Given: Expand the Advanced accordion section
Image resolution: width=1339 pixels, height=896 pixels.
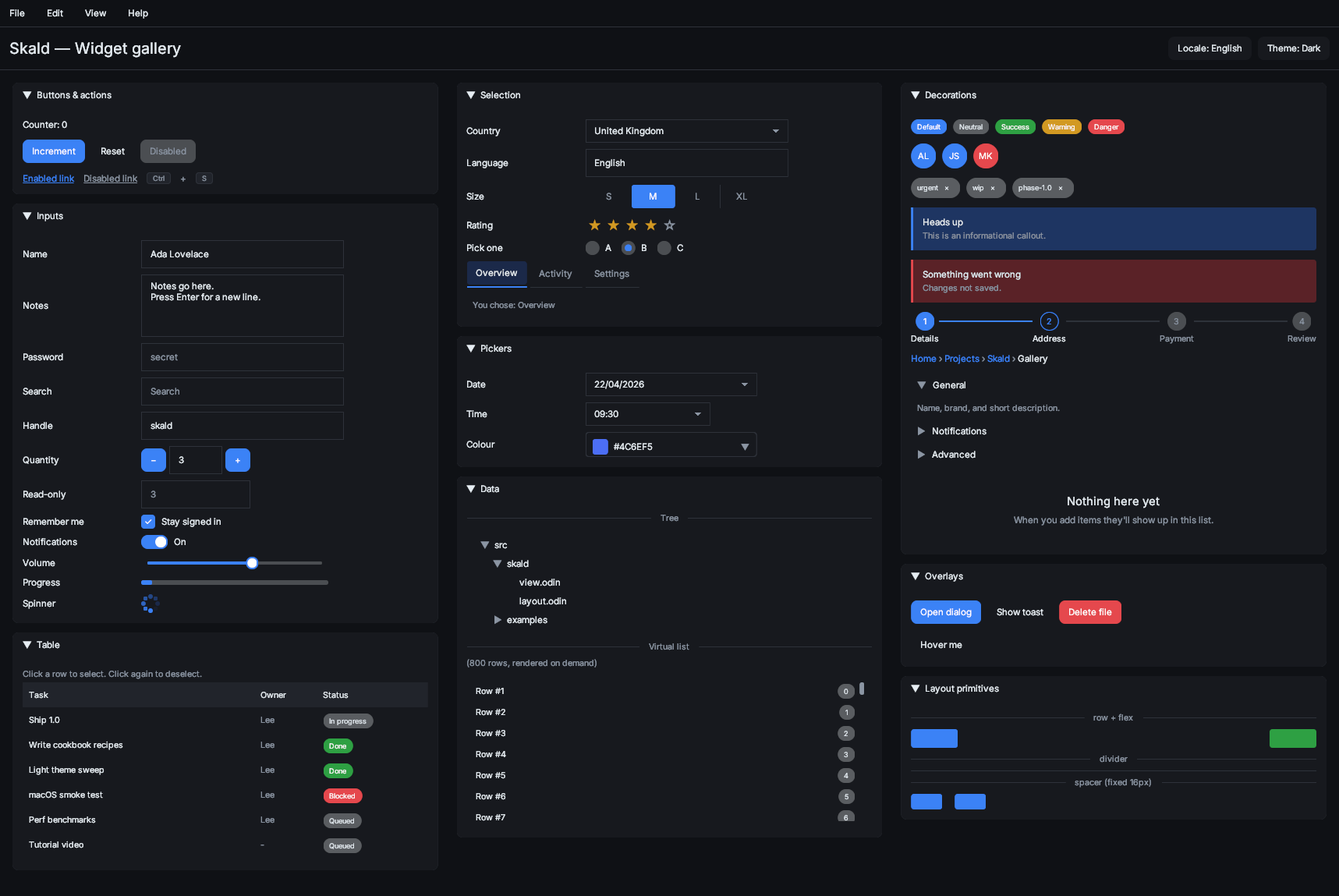Looking at the screenshot, I should coord(921,455).
